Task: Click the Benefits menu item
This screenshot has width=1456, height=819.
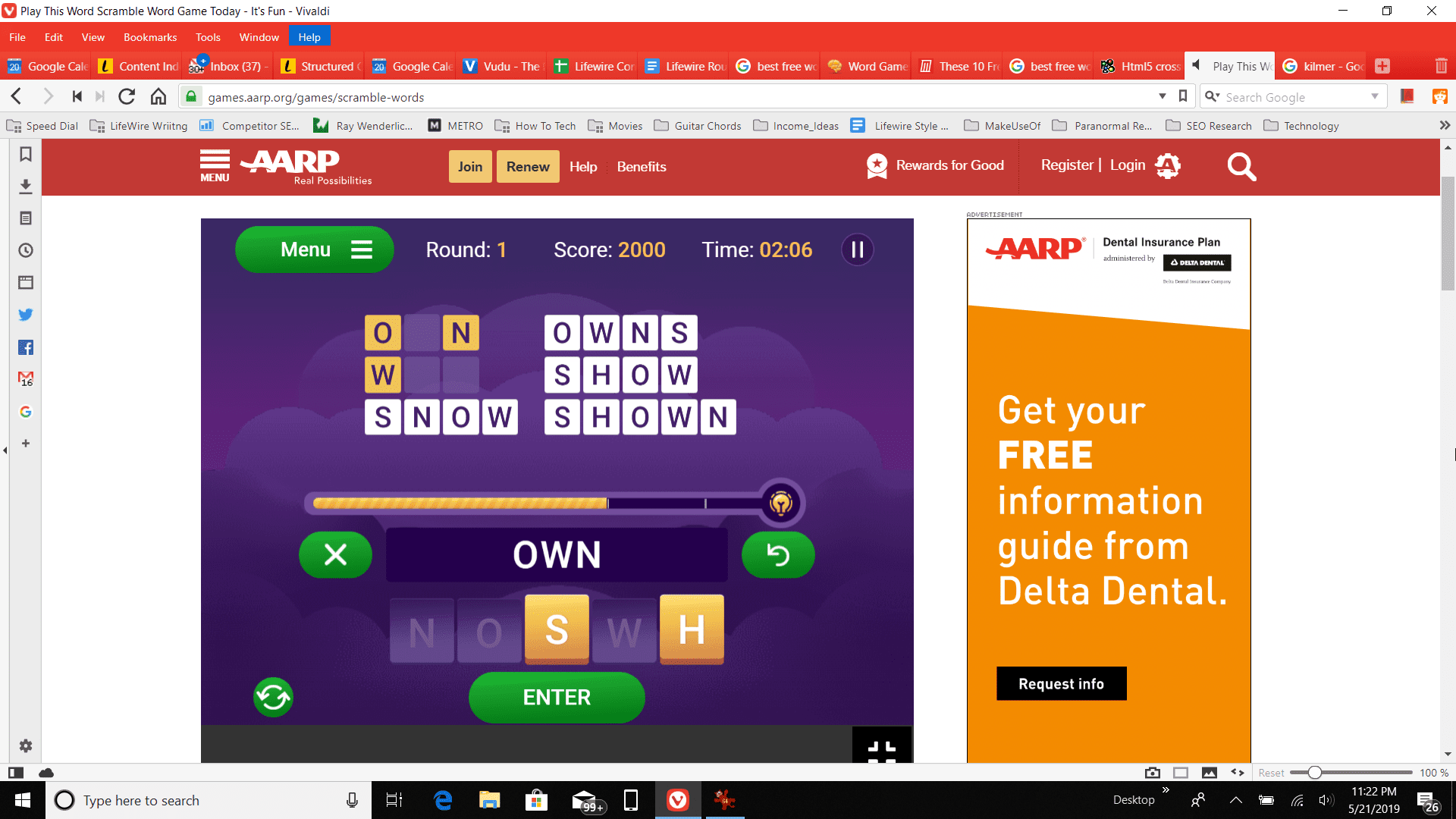Action: (x=641, y=166)
